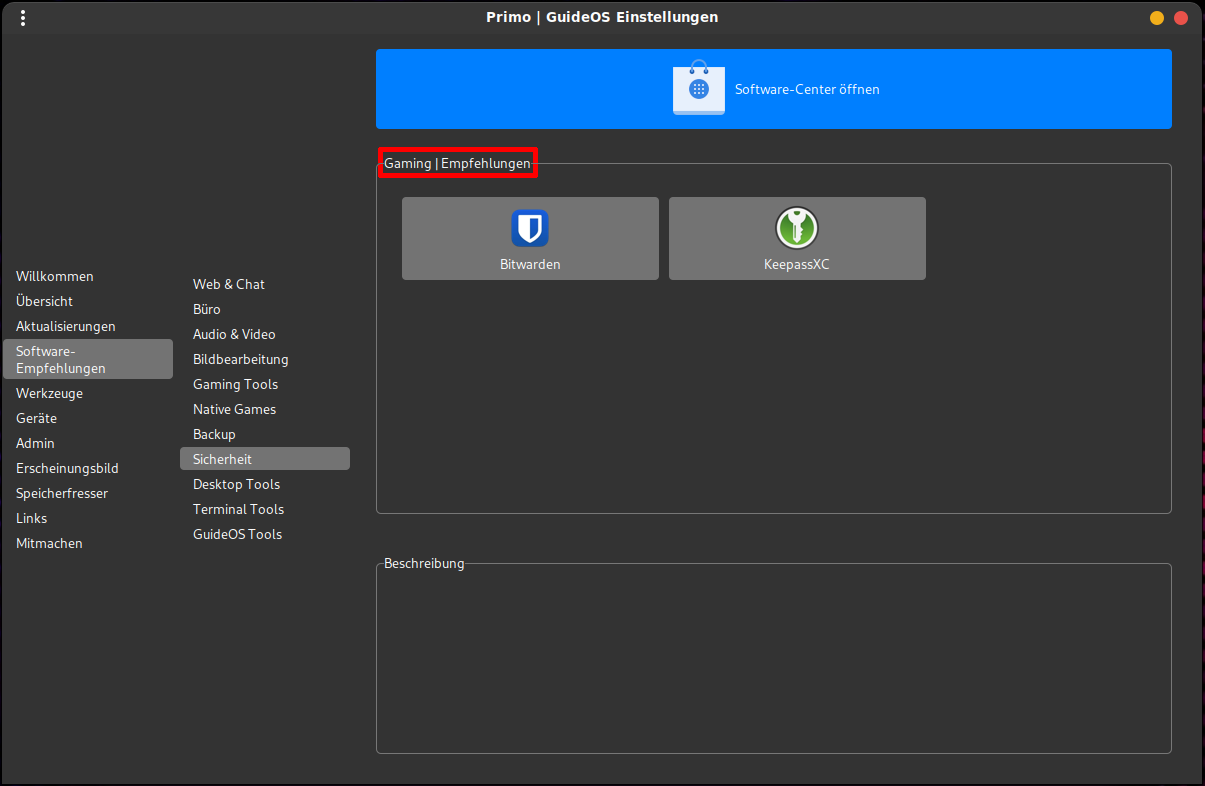Select the KeepassXC label
Image resolution: width=1205 pixels, height=786 pixels.
796,265
